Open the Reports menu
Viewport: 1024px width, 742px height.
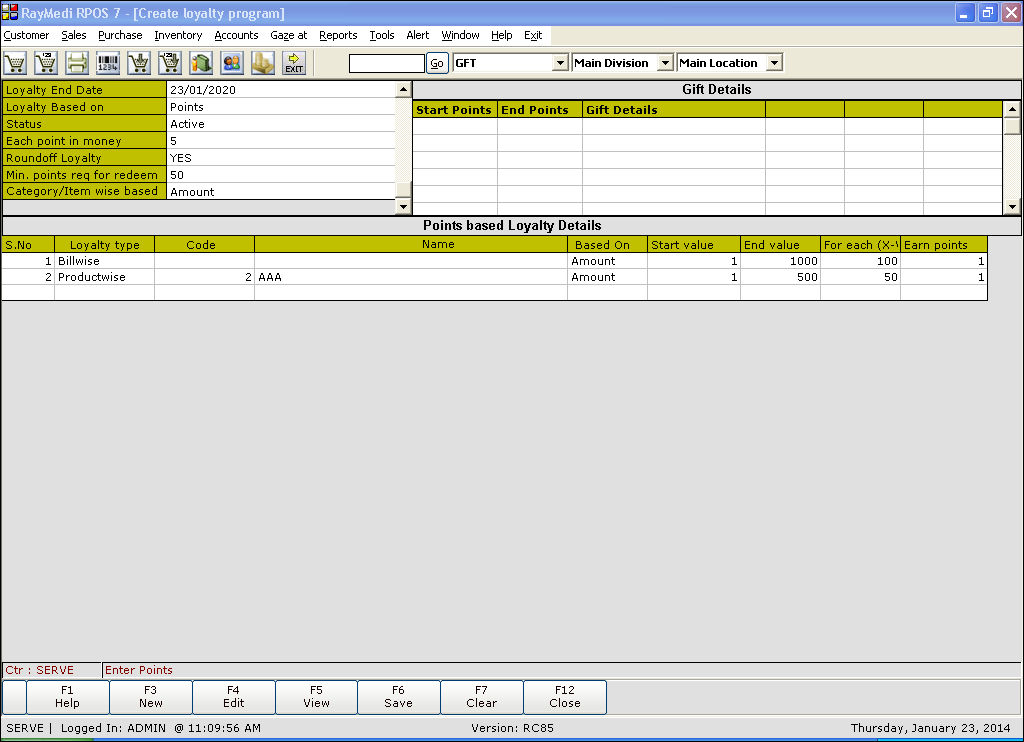coord(338,35)
